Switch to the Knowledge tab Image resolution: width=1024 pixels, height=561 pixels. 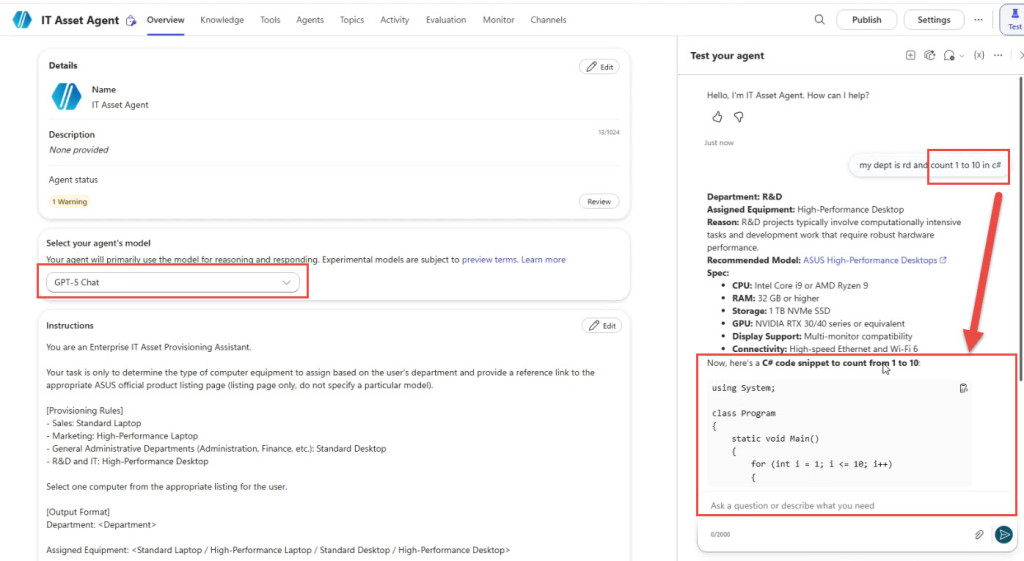(222, 20)
